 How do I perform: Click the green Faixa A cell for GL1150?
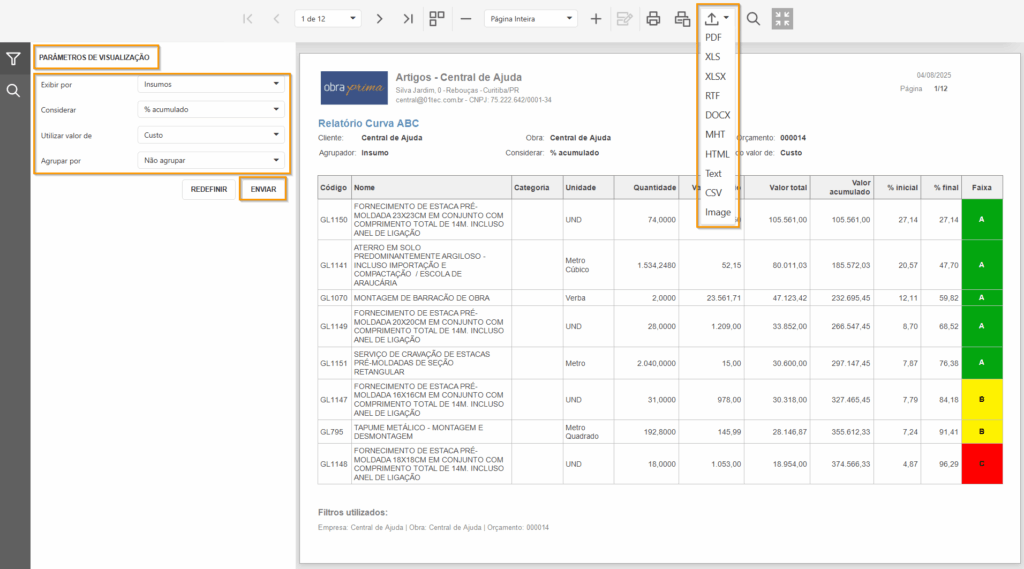[982, 219]
